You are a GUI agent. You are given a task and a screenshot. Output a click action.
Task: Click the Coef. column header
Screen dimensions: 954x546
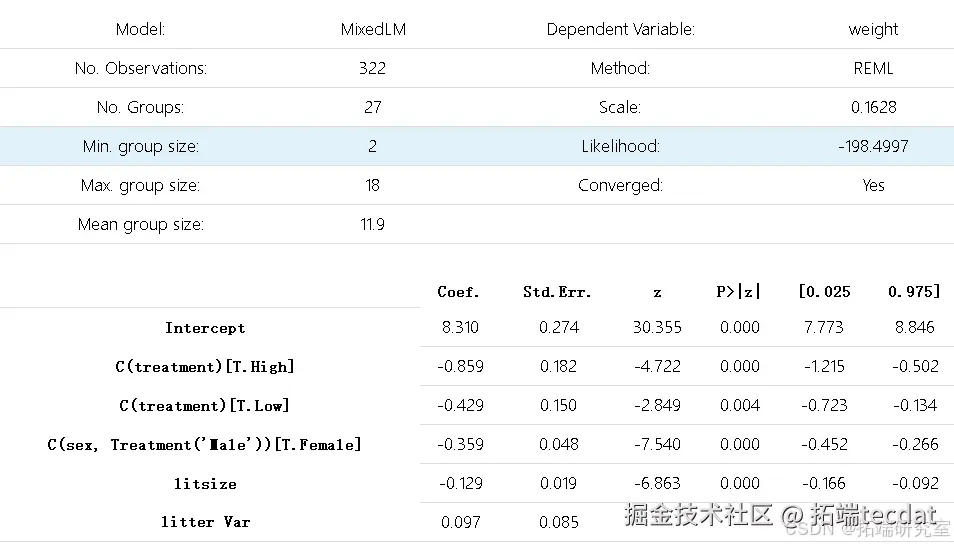pos(459,292)
